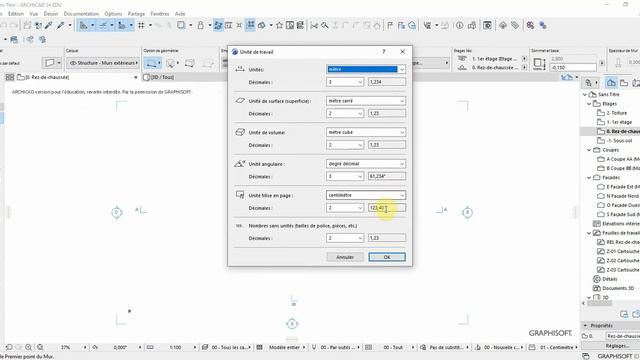
Task: Click the Modèle entier option in the bottom bar
Action: point(284,347)
